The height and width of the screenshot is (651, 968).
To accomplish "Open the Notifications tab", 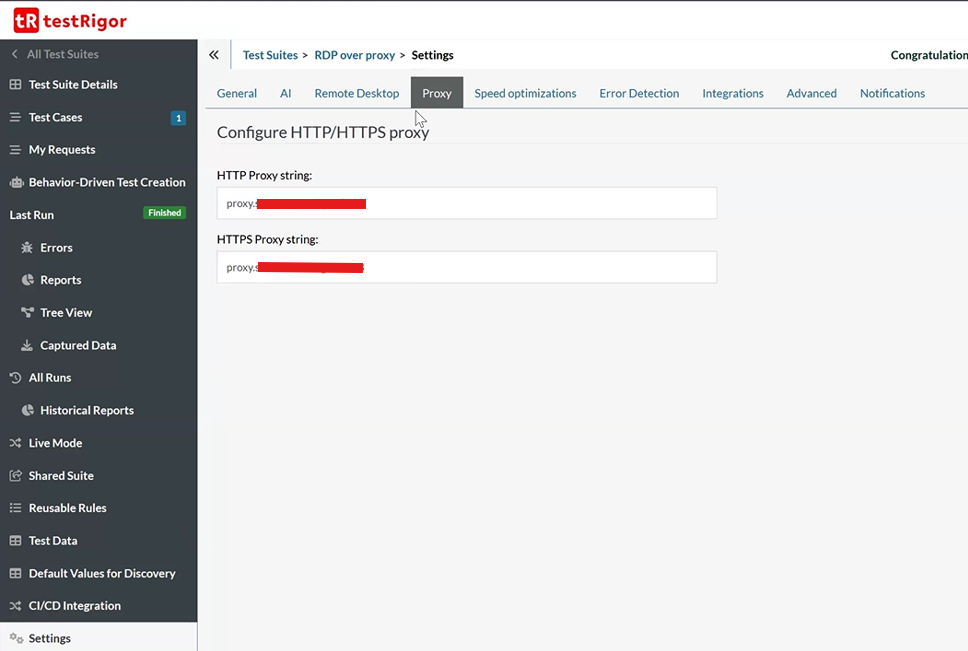I will 892,93.
